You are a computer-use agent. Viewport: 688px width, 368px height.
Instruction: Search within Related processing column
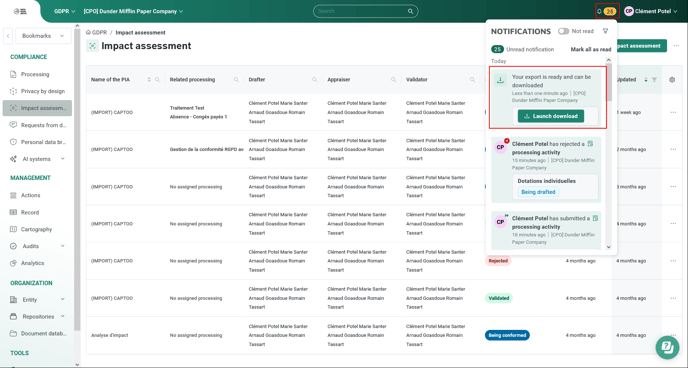[236, 79]
